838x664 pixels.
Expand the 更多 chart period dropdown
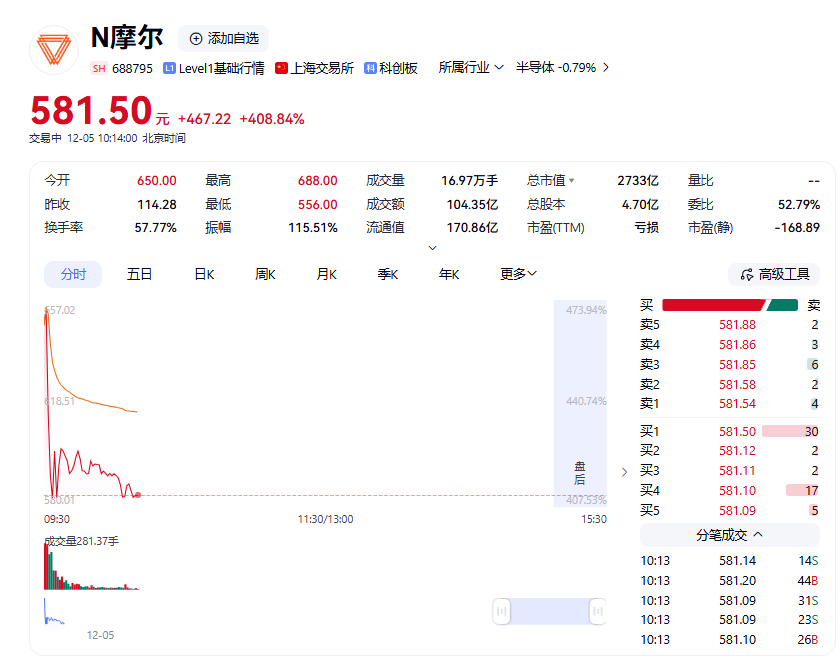(x=519, y=274)
